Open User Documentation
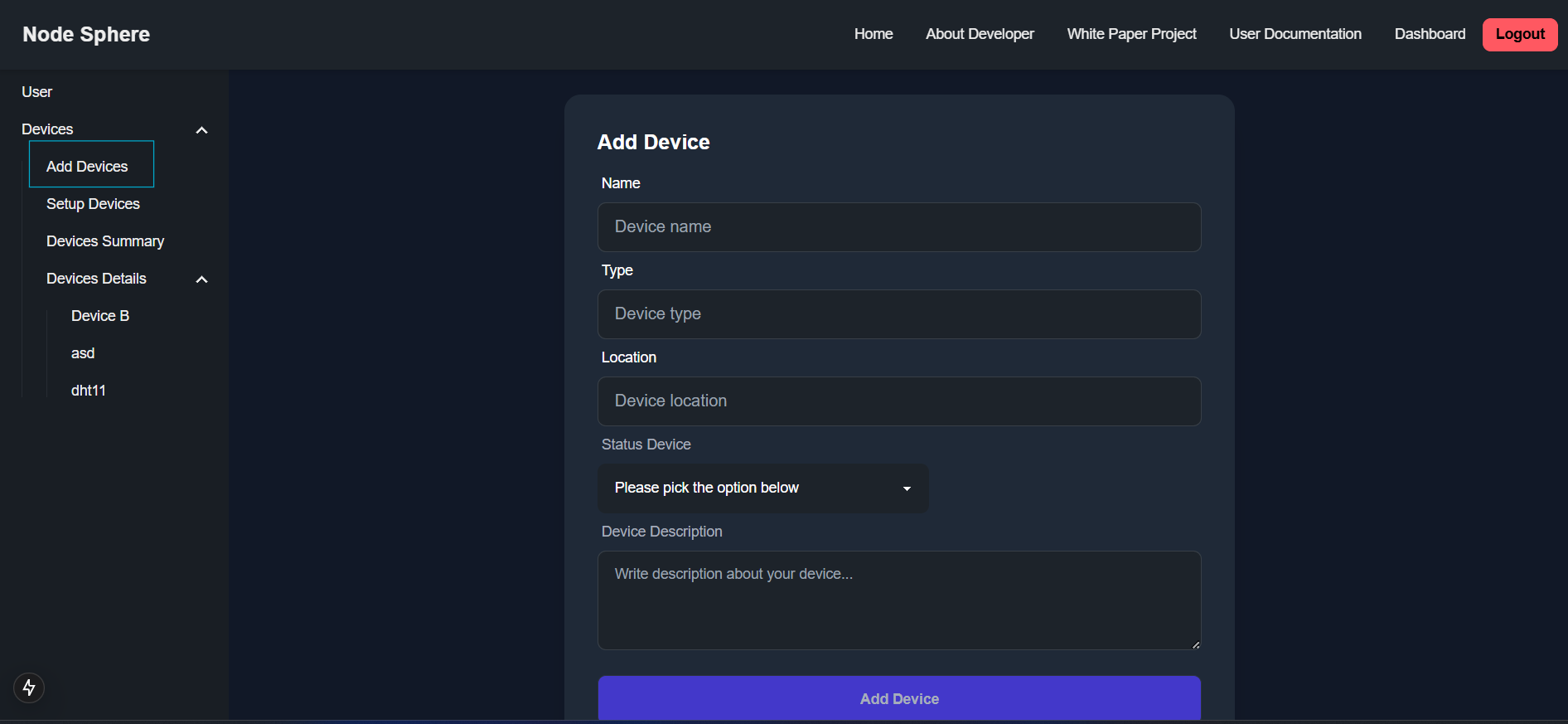The width and height of the screenshot is (1568, 724). [x=1295, y=34]
